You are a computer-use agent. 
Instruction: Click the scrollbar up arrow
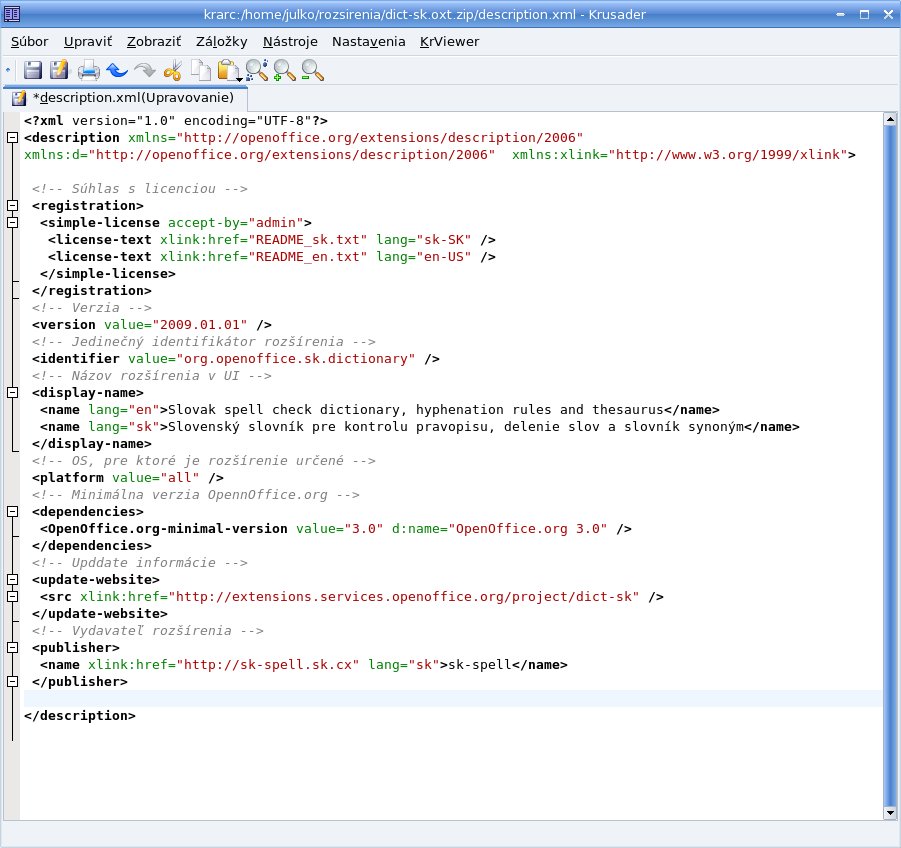pos(890,120)
